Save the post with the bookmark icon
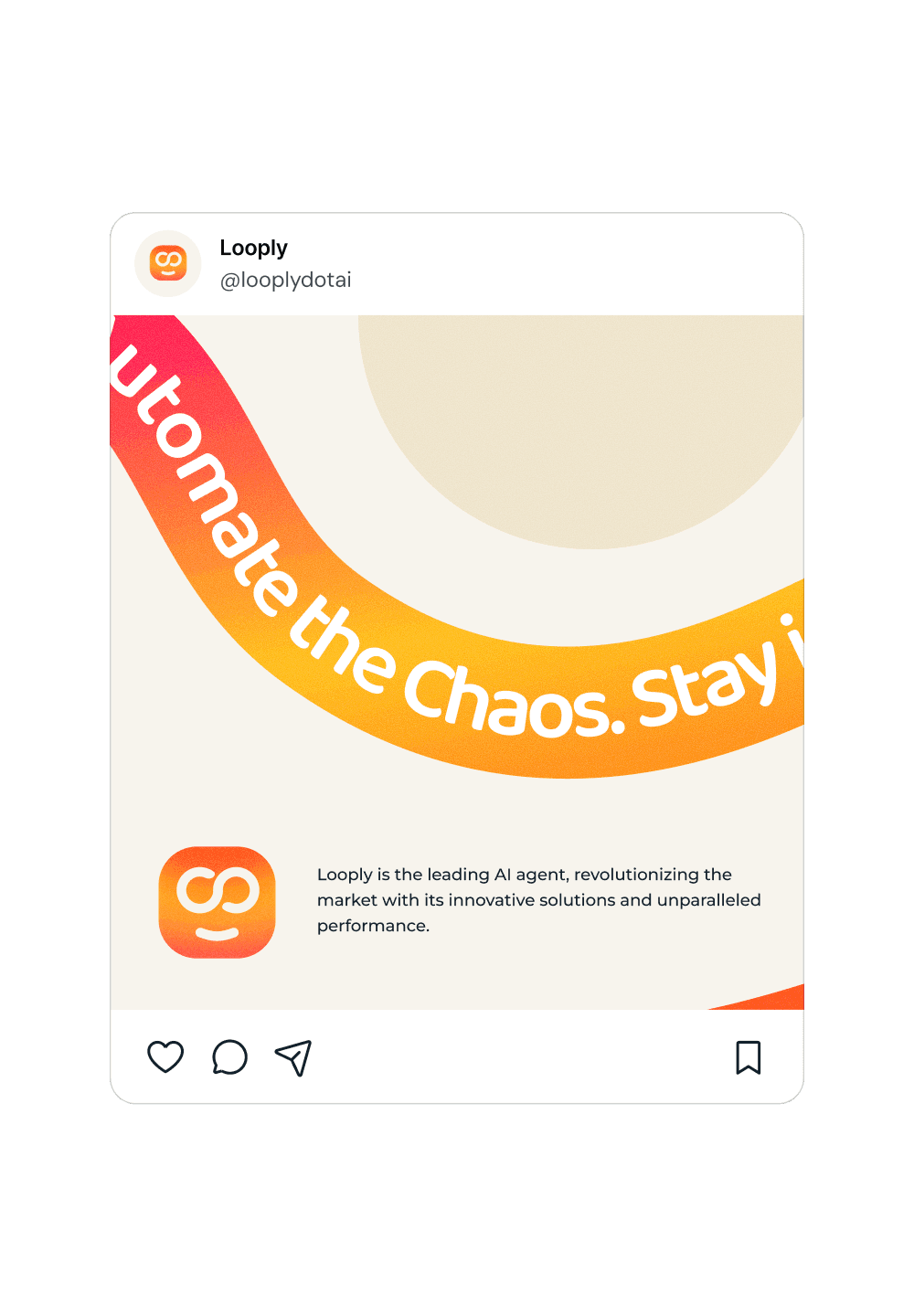Viewport: 914px width, 1316px height. [749, 1057]
